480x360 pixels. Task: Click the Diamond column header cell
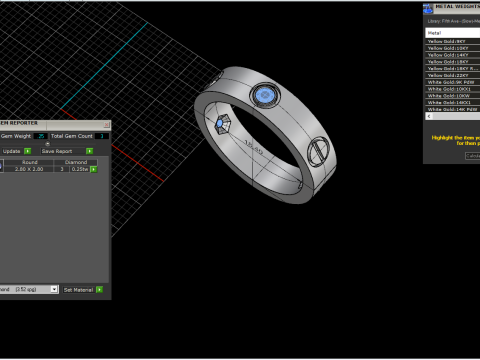[76, 162]
